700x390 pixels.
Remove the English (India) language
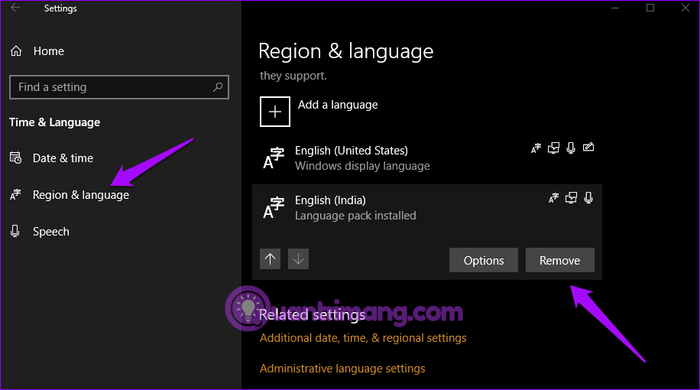tap(560, 260)
